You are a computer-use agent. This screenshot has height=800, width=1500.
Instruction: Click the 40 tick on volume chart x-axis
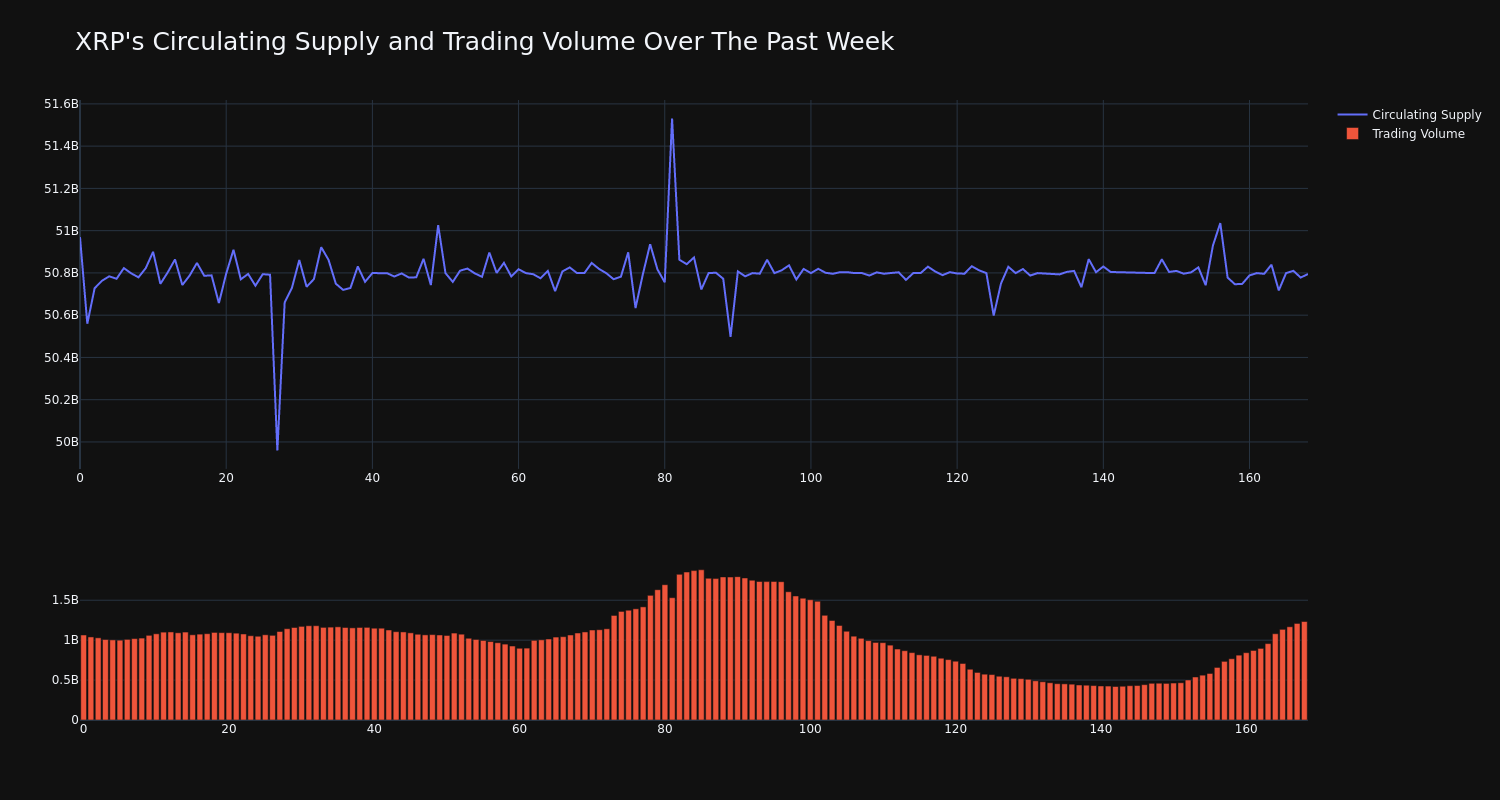coord(374,729)
